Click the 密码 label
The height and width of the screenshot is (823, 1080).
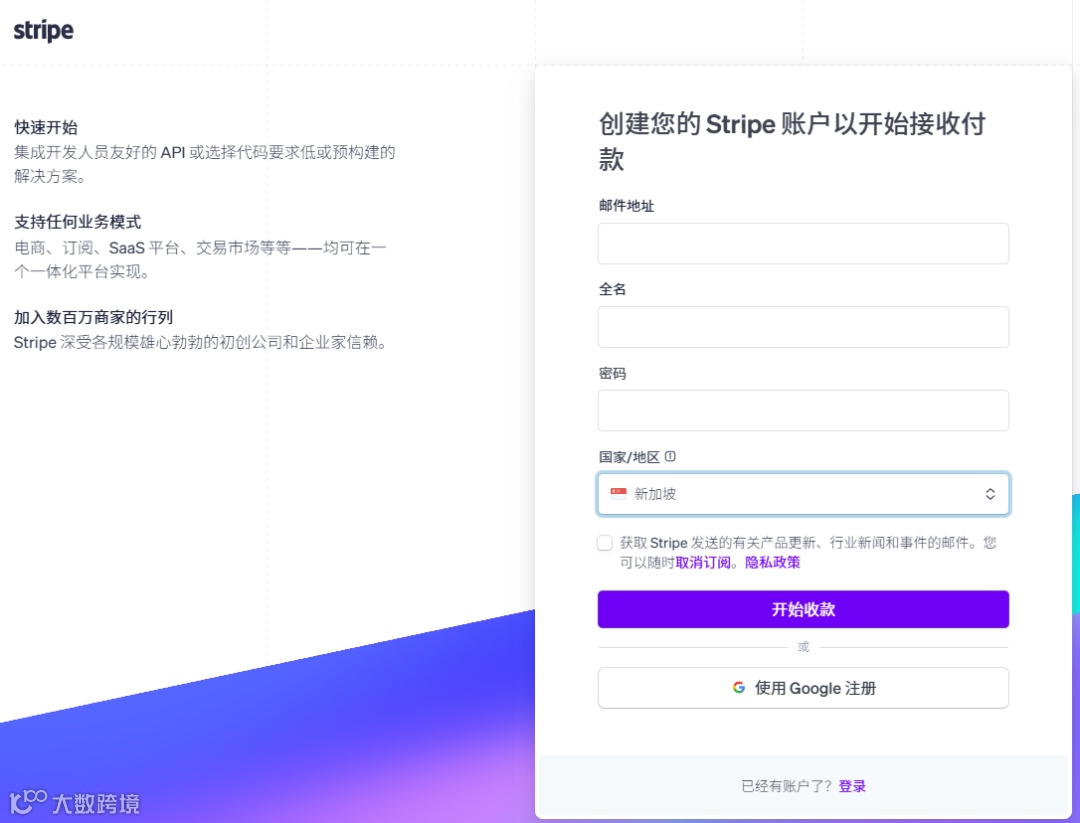[612, 373]
